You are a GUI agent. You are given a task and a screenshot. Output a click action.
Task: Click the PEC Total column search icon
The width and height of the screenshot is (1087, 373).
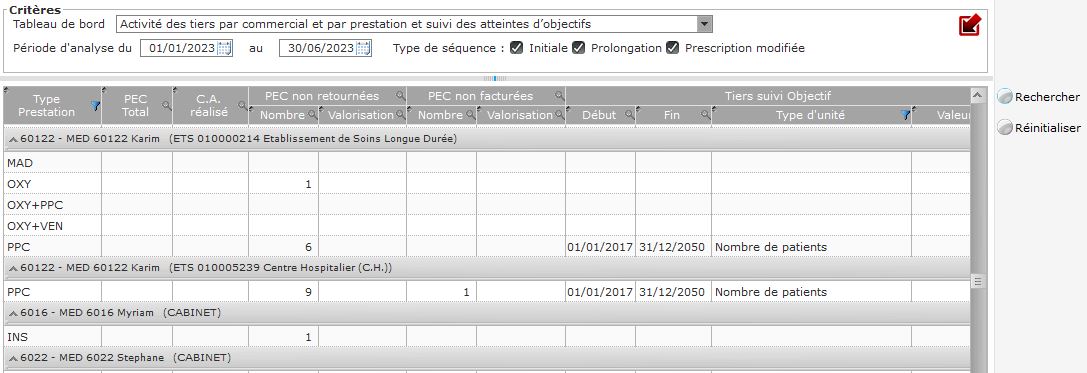click(x=166, y=105)
